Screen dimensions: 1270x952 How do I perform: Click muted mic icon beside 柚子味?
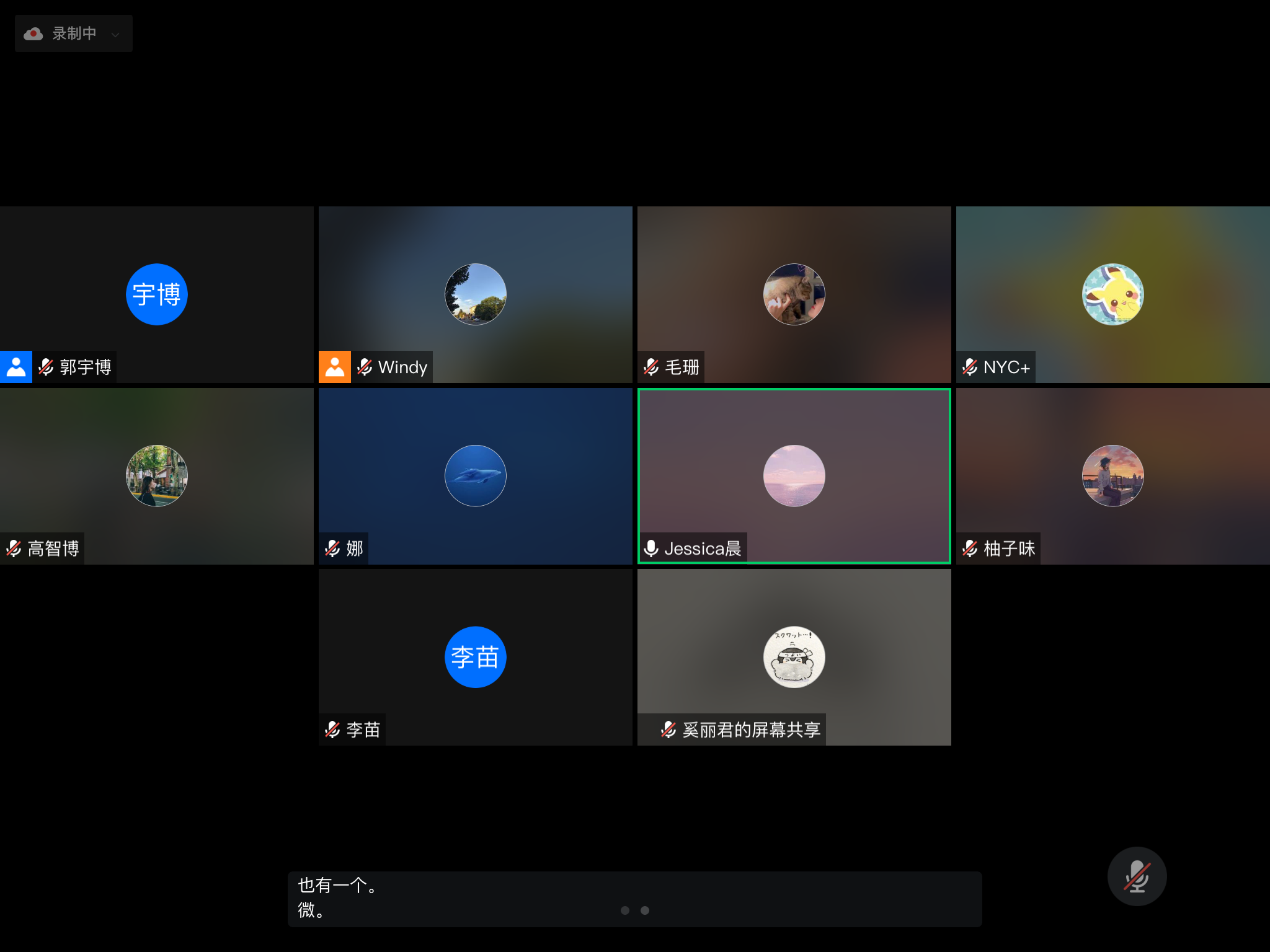point(970,549)
